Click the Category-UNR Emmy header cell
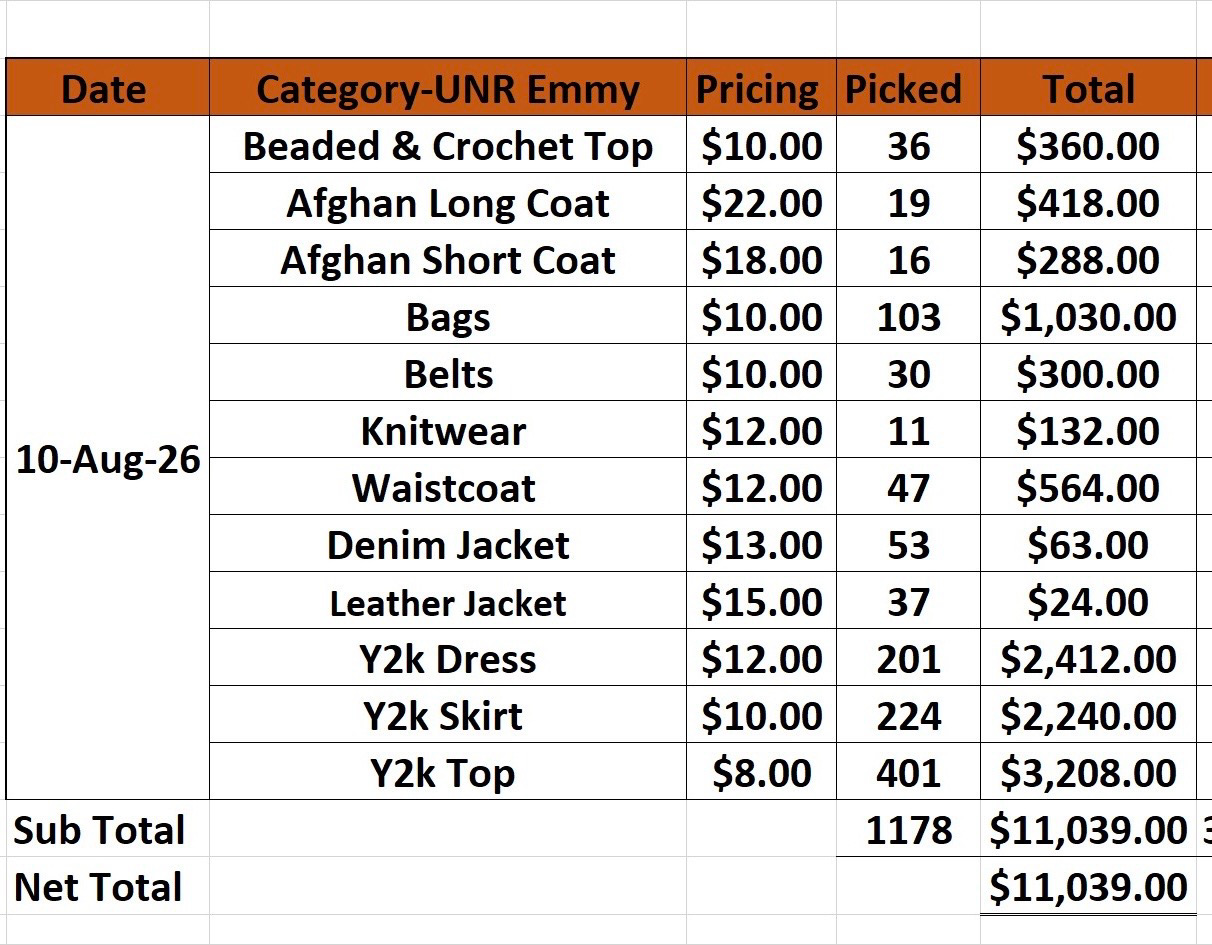 448,88
